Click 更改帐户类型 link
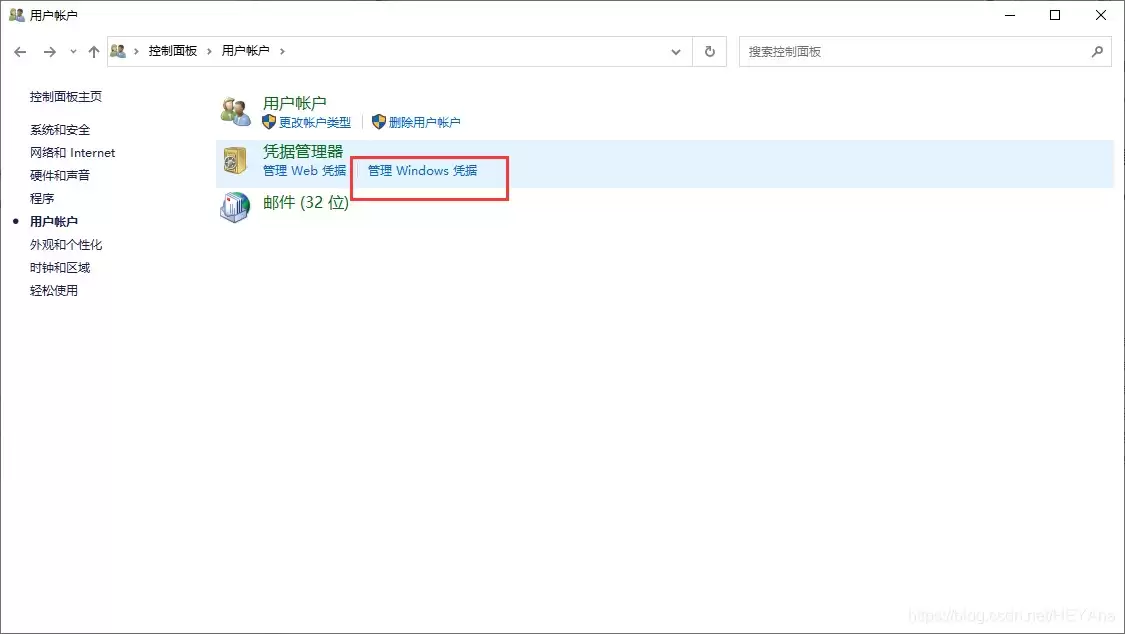Image resolution: width=1125 pixels, height=634 pixels. (315, 123)
